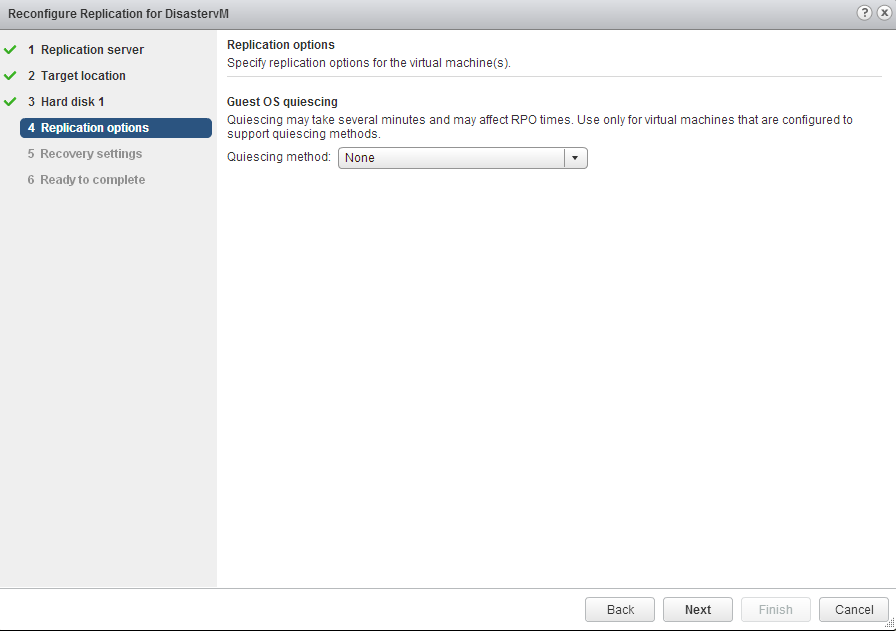Click the resize grip in the bottom corner
The width and height of the screenshot is (896, 631).
(x=889, y=623)
